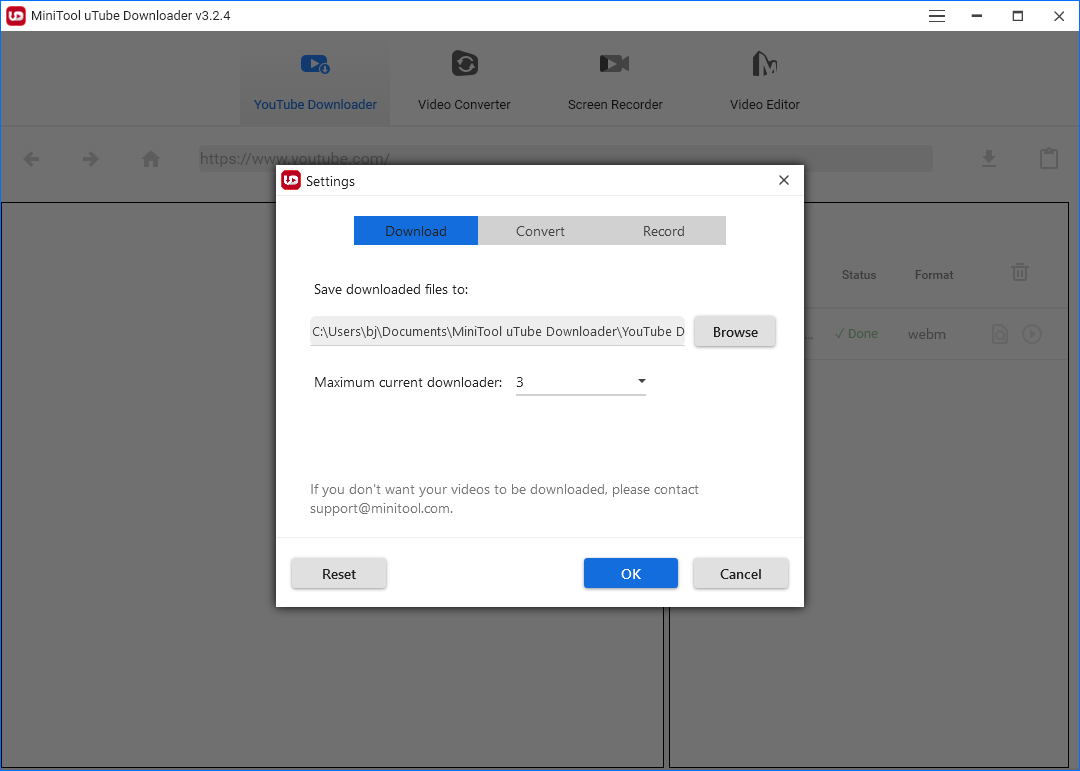Click the home icon in navigation bar

click(151, 159)
